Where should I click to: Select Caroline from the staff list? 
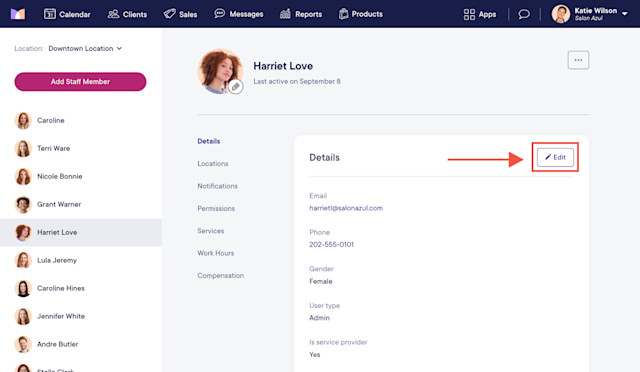click(81, 120)
